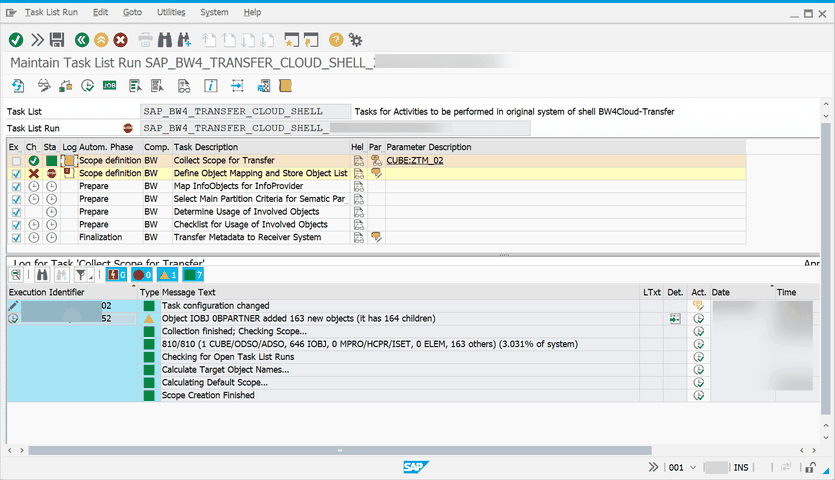This screenshot has width=835, height=480.
Task: Click the CUBE:ZTM_02 parameter link
Action: coord(415,160)
